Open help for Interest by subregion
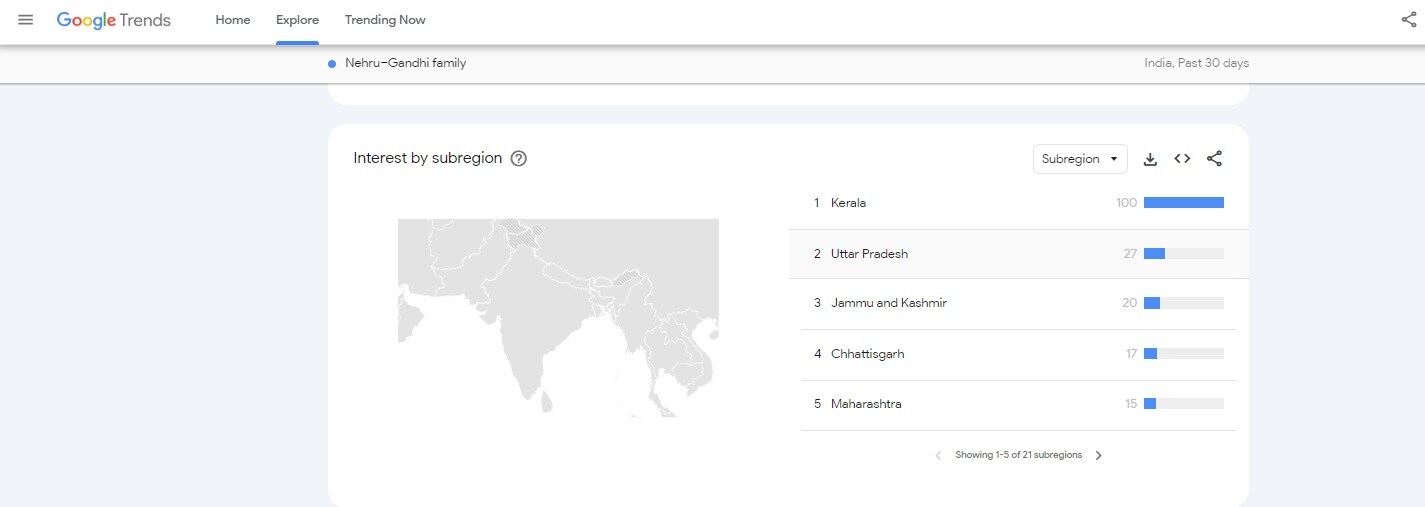The height and width of the screenshot is (507, 1425). [x=518, y=158]
